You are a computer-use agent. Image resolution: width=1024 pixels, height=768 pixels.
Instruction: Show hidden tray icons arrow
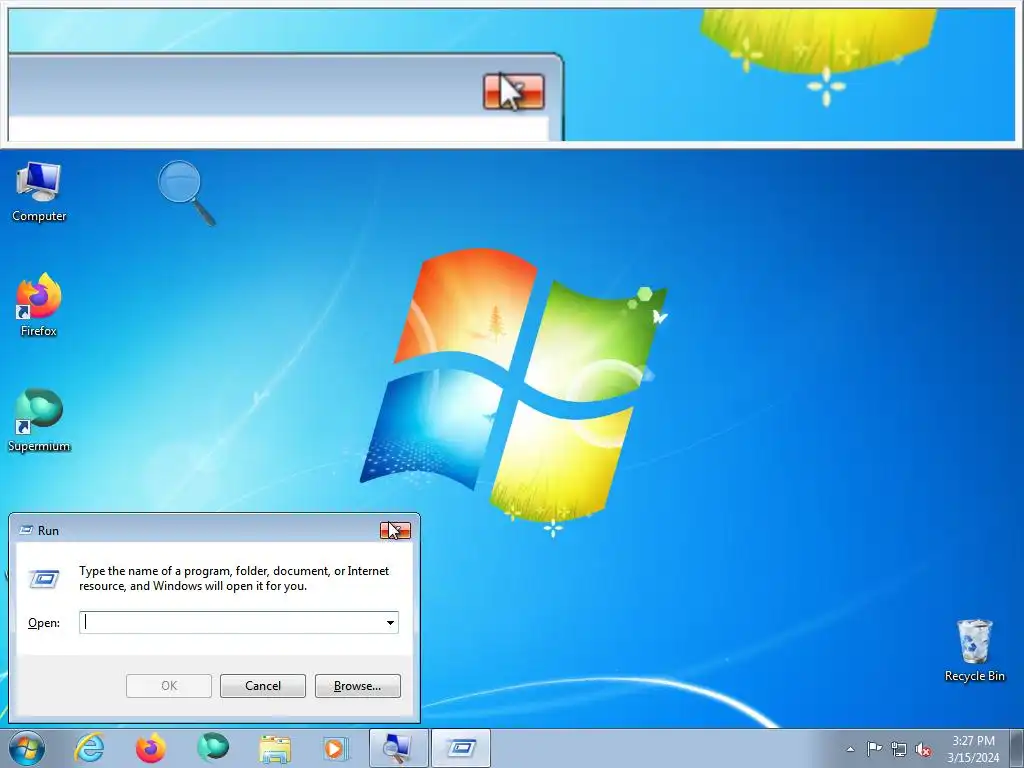pos(850,749)
